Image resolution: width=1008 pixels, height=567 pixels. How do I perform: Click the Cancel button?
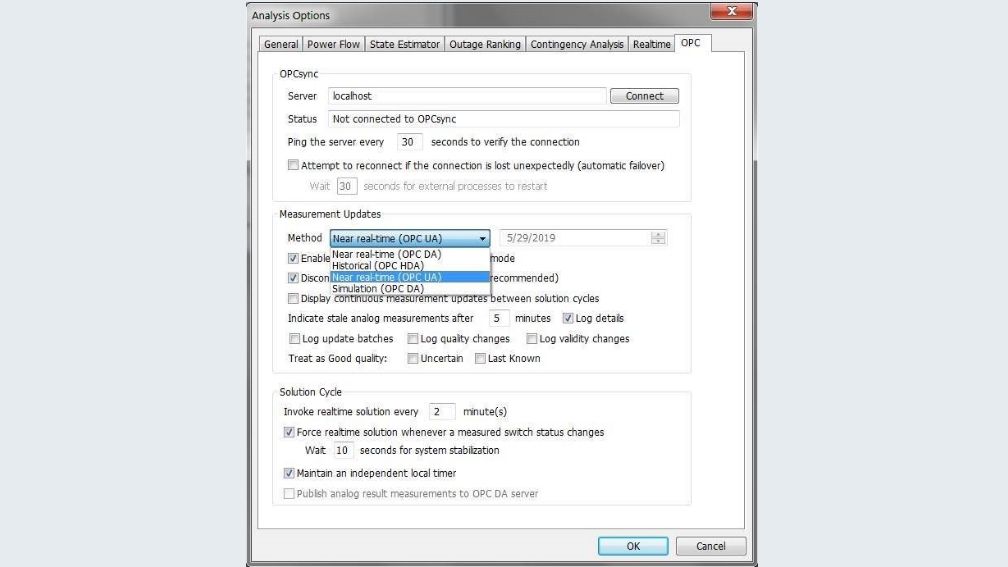(x=710, y=546)
